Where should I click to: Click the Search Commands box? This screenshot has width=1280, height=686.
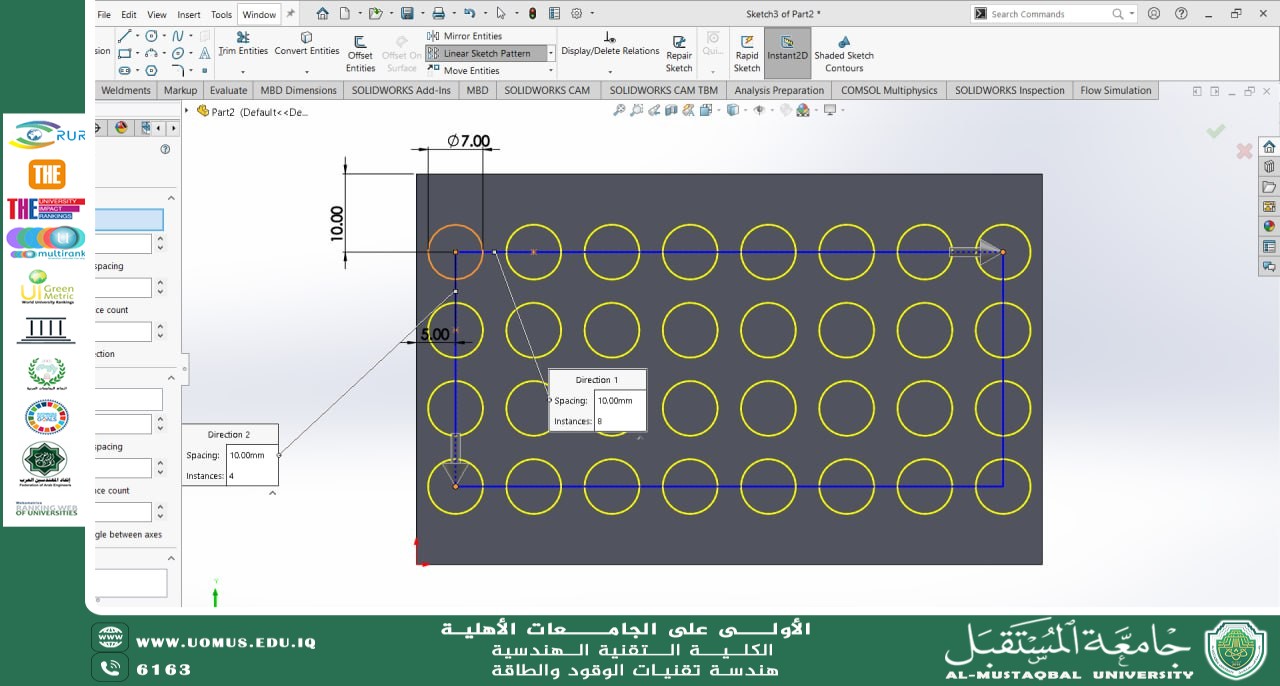(1050, 14)
